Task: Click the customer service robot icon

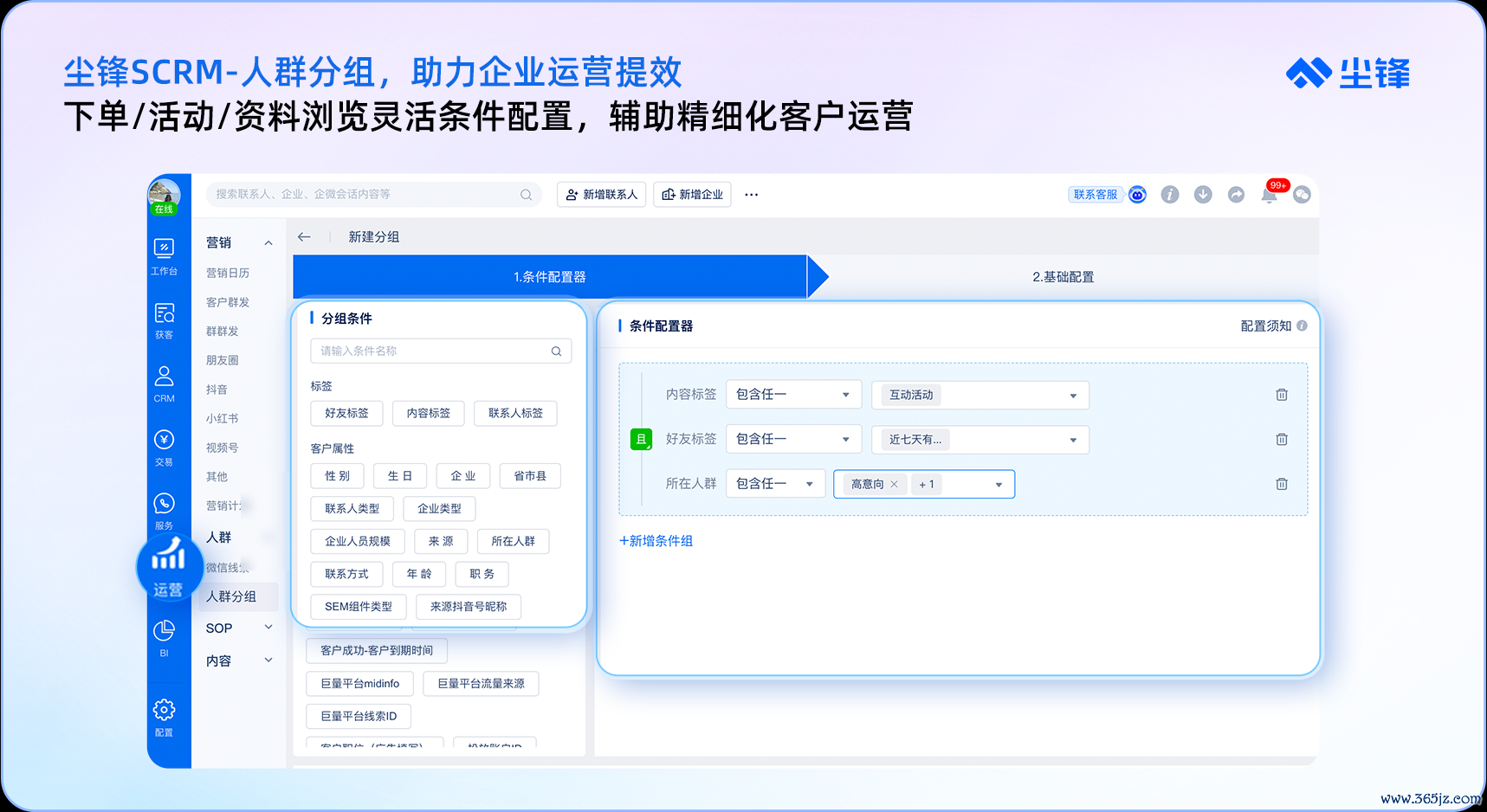Action: tap(1137, 195)
